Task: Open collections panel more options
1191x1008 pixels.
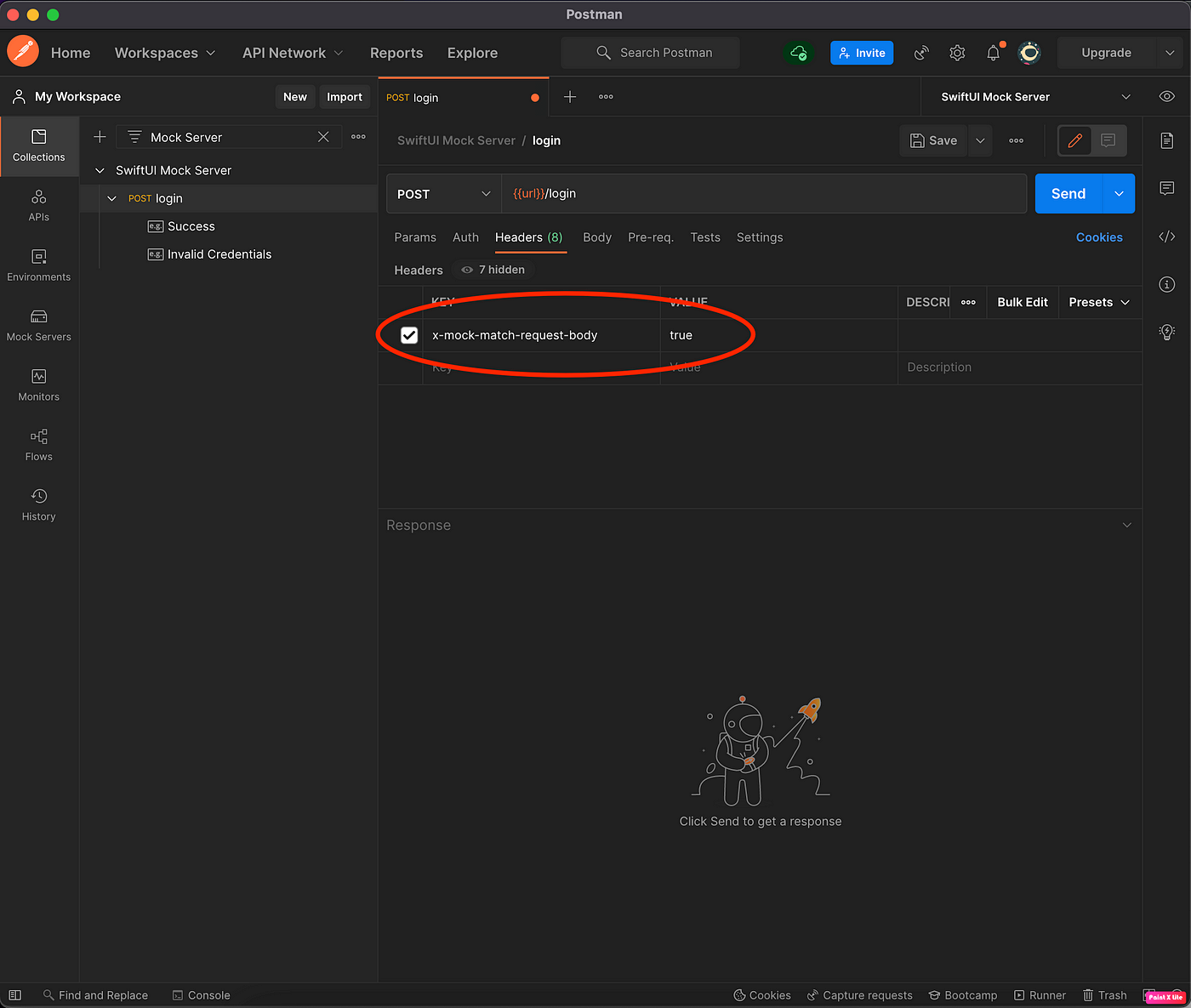Action: tap(358, 137)
